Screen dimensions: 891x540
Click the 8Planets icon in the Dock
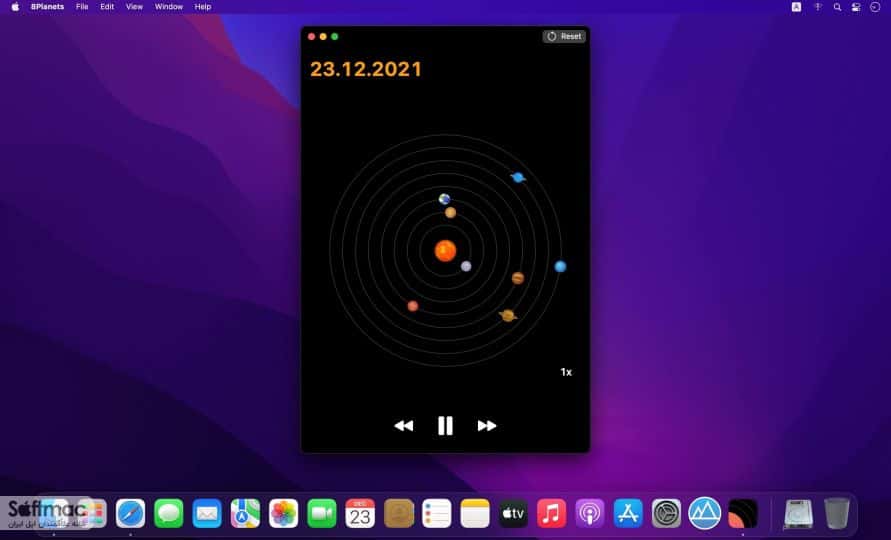(743, 513)
